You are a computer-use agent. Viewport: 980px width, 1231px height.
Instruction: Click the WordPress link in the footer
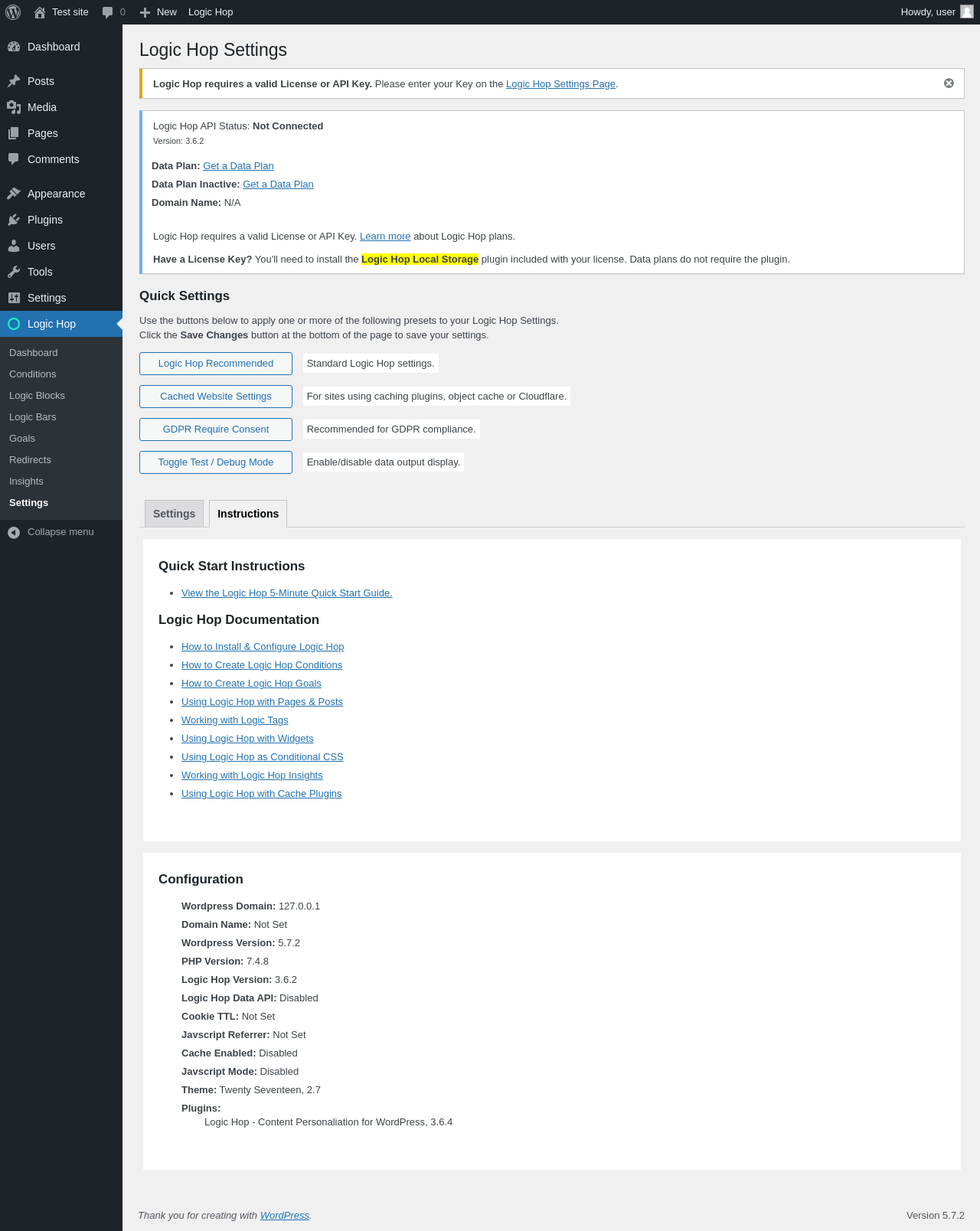pos(285,1216)
